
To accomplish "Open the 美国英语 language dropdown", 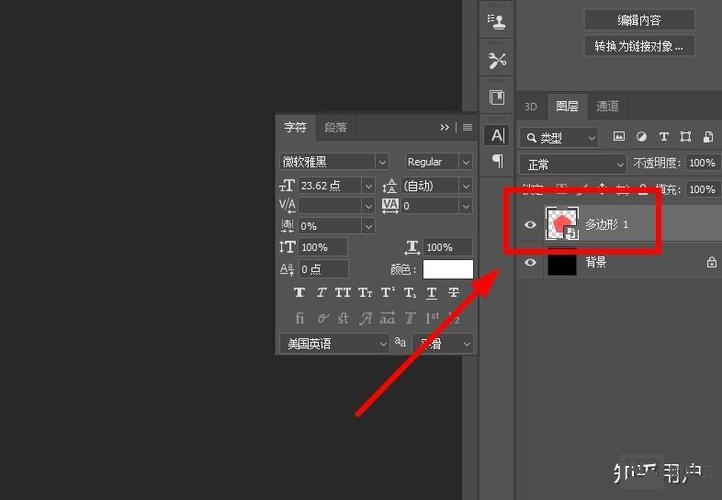I will pyautogui.click(x=334, y=343).
